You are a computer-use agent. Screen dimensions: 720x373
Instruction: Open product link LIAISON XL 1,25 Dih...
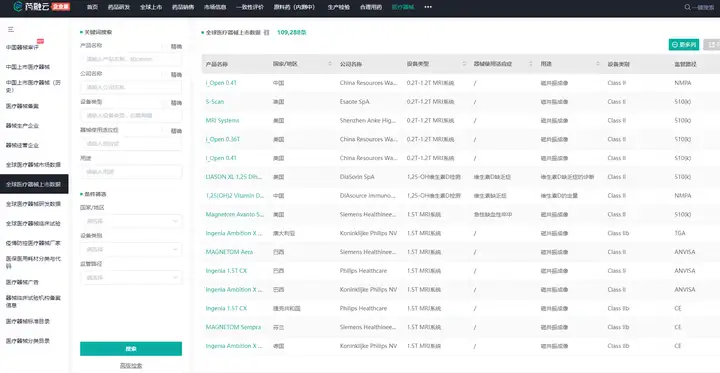point(234,177)
